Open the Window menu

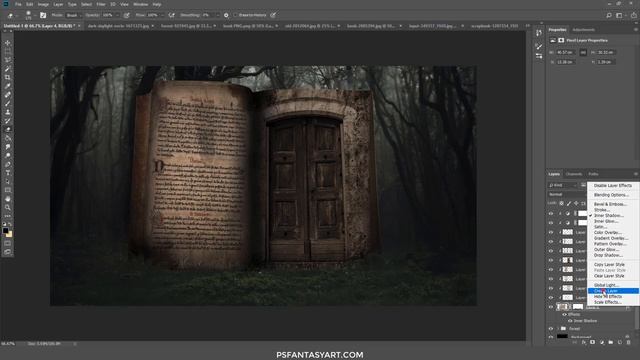tap(141, 4)
